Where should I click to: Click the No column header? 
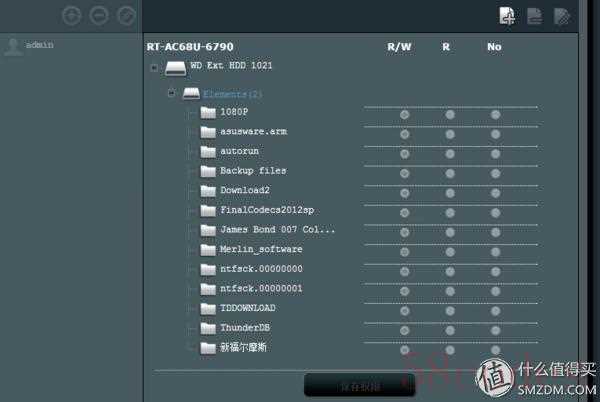[x=494, y=47]
